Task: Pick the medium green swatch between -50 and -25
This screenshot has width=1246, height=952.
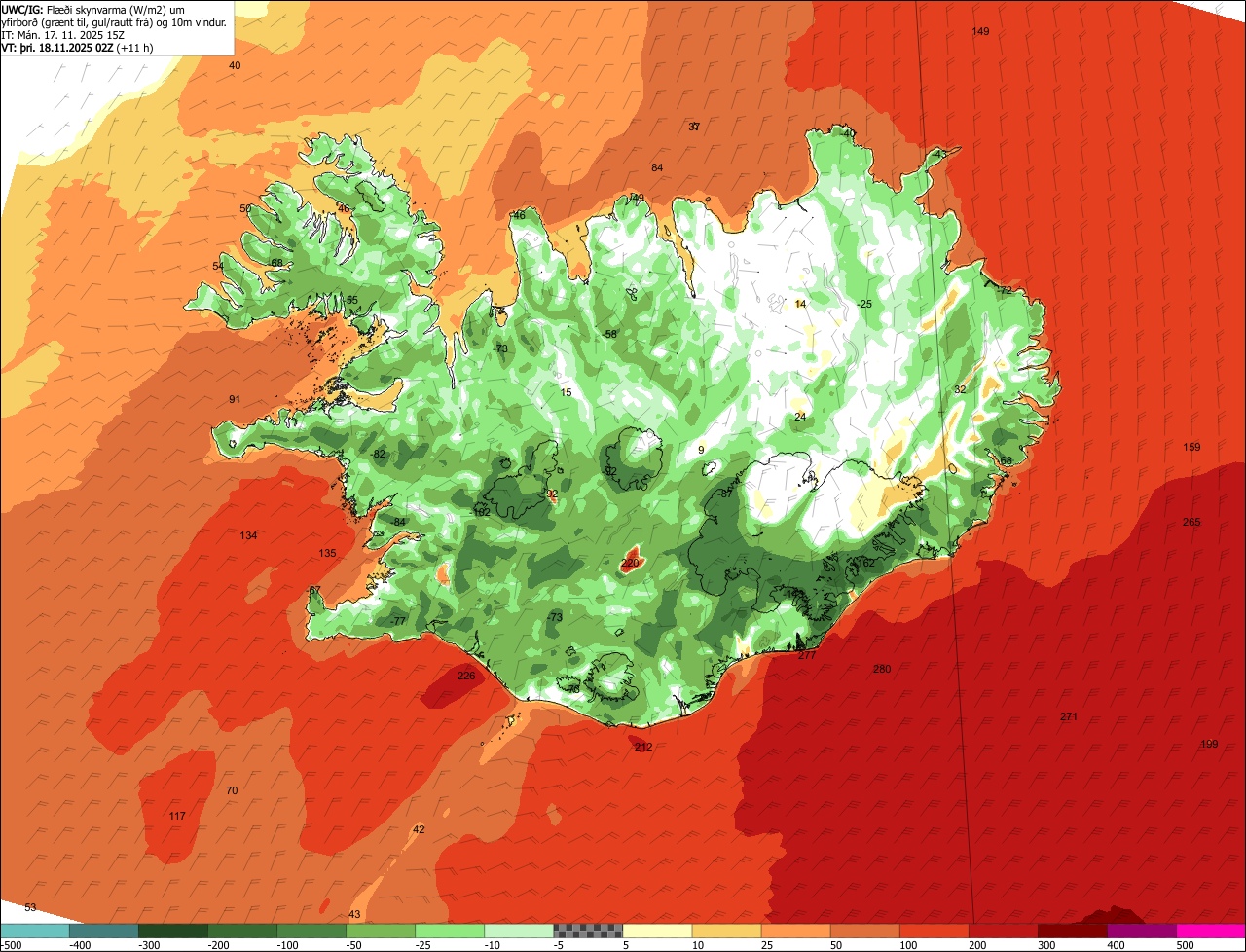Action: pyautogui.click(x=382, y=931)
